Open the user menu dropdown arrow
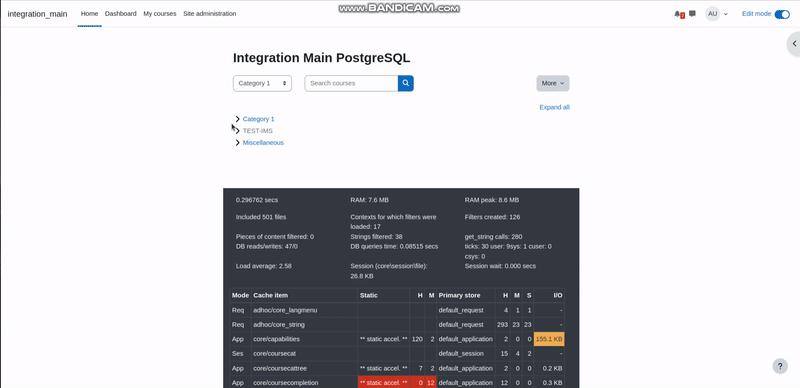This screenshot has height=388, width=800. (x=726, y=14)
